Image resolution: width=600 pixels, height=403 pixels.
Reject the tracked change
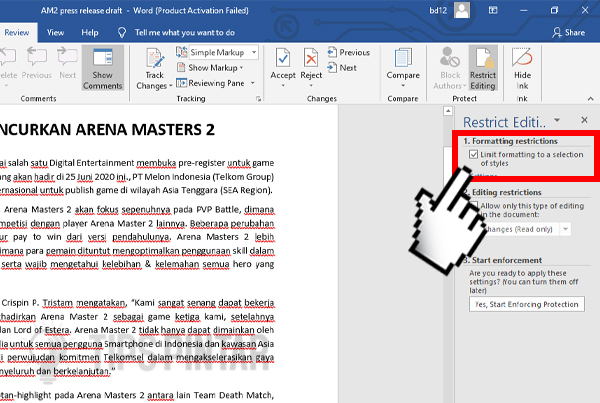311,63
